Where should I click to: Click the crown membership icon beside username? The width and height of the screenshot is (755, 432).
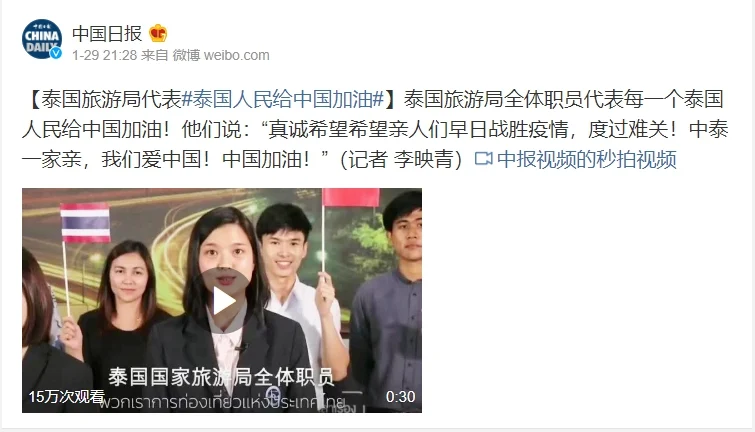click(x=157, y=33)
